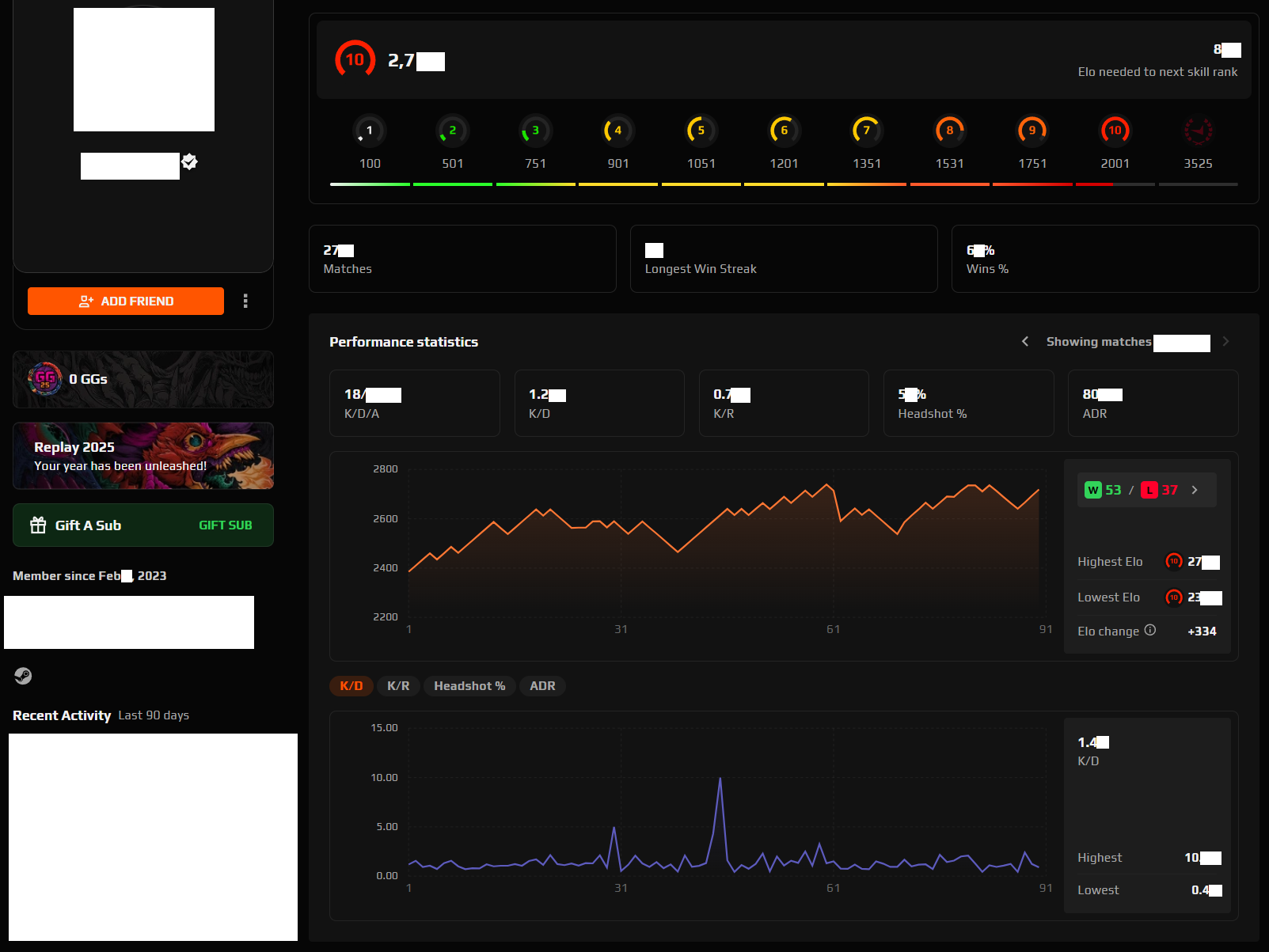Switch chart to Headshot % stat
Screen dimensions: 1269x952
(x=469, y=686)
